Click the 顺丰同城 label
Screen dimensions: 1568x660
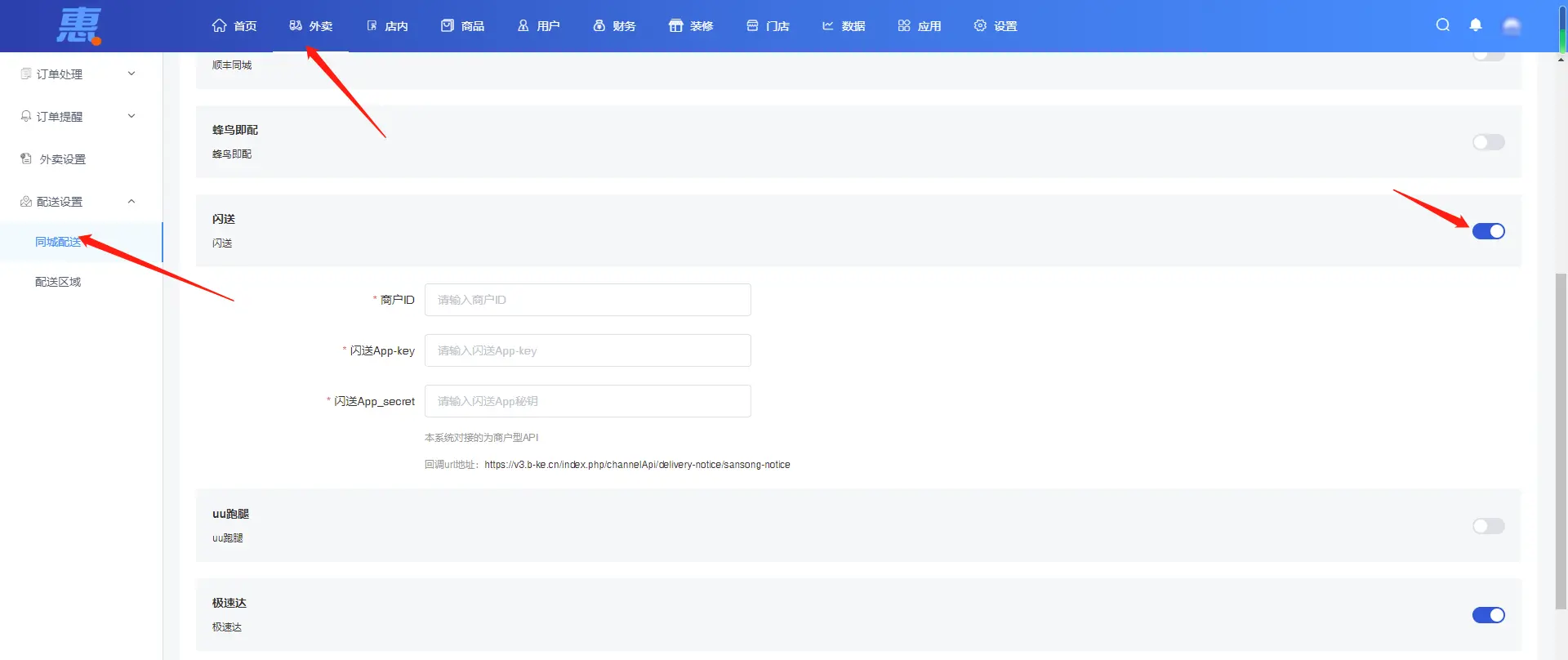[x=232, y=65]
